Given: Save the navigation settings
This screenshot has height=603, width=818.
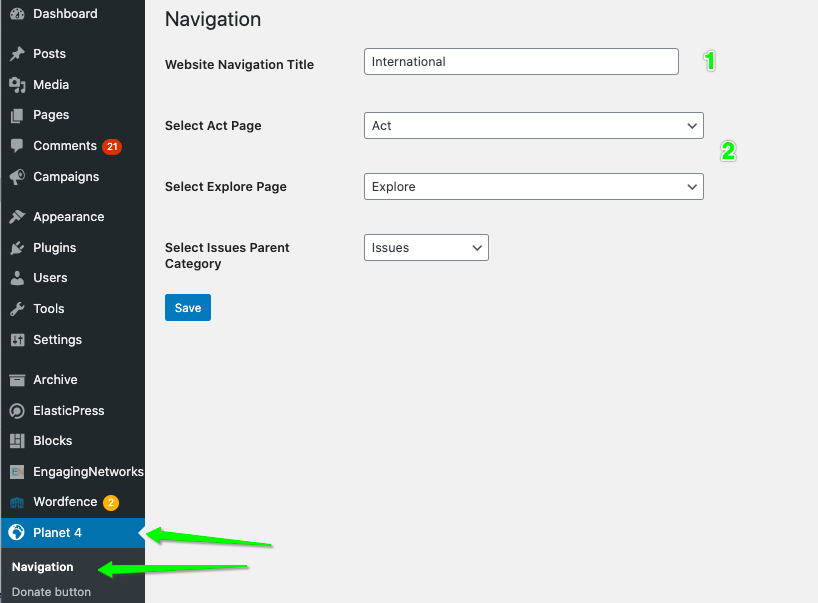Looking at the screenshot, I should click(188, 308).
